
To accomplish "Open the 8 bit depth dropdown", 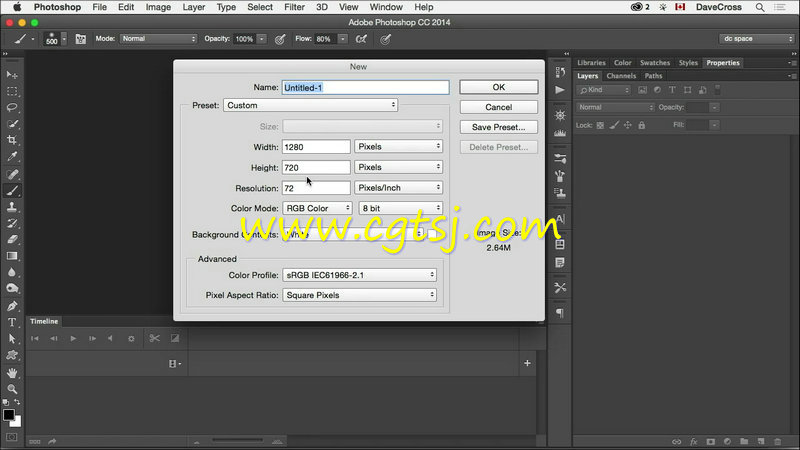I will pos(401,208).
